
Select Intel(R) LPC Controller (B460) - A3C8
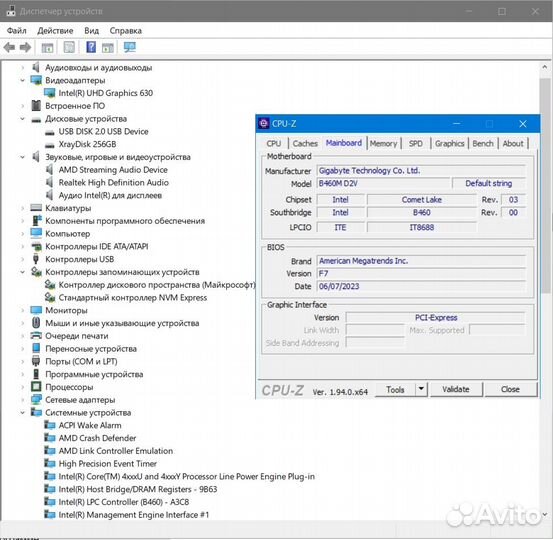click(123, 502)
